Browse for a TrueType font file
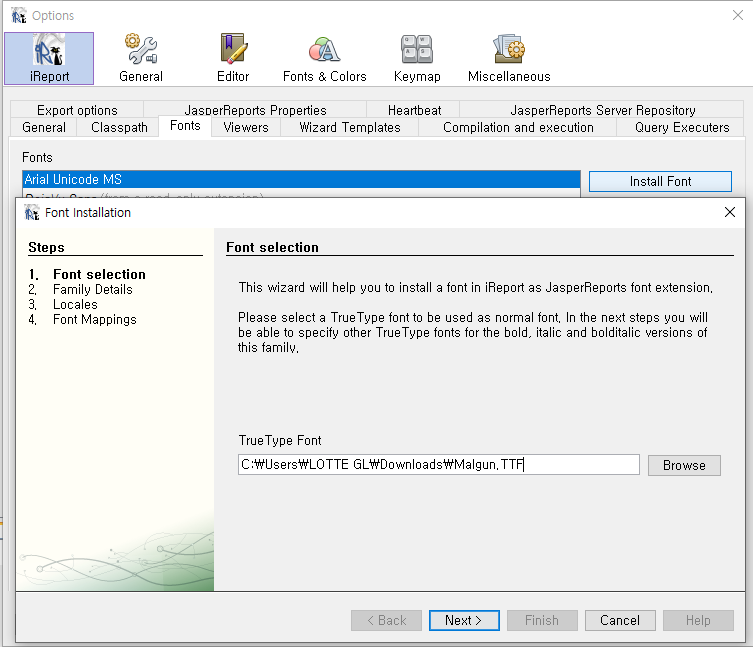 click(x=684, y=465)
